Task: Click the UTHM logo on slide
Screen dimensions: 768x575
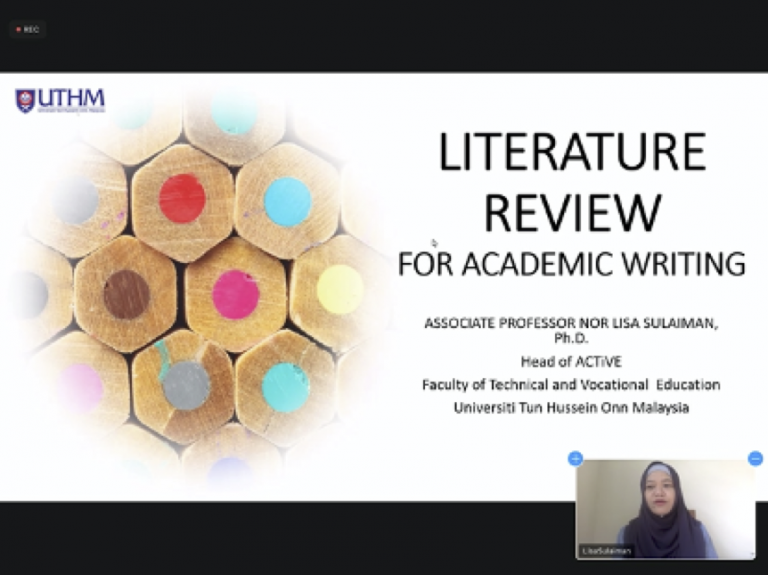Action: [x=60, y=100]
